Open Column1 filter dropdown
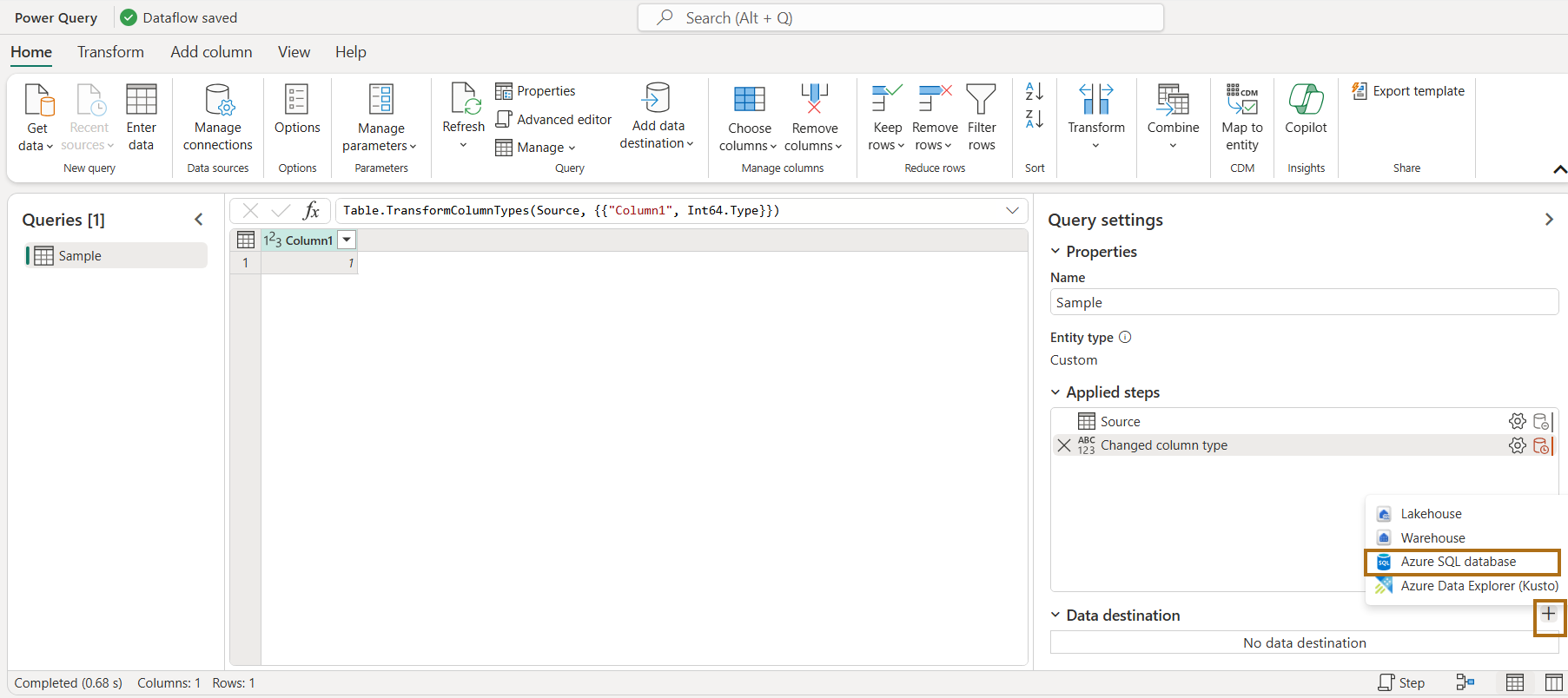Viewport: 1568px width, 698px height. pos(347,240)
